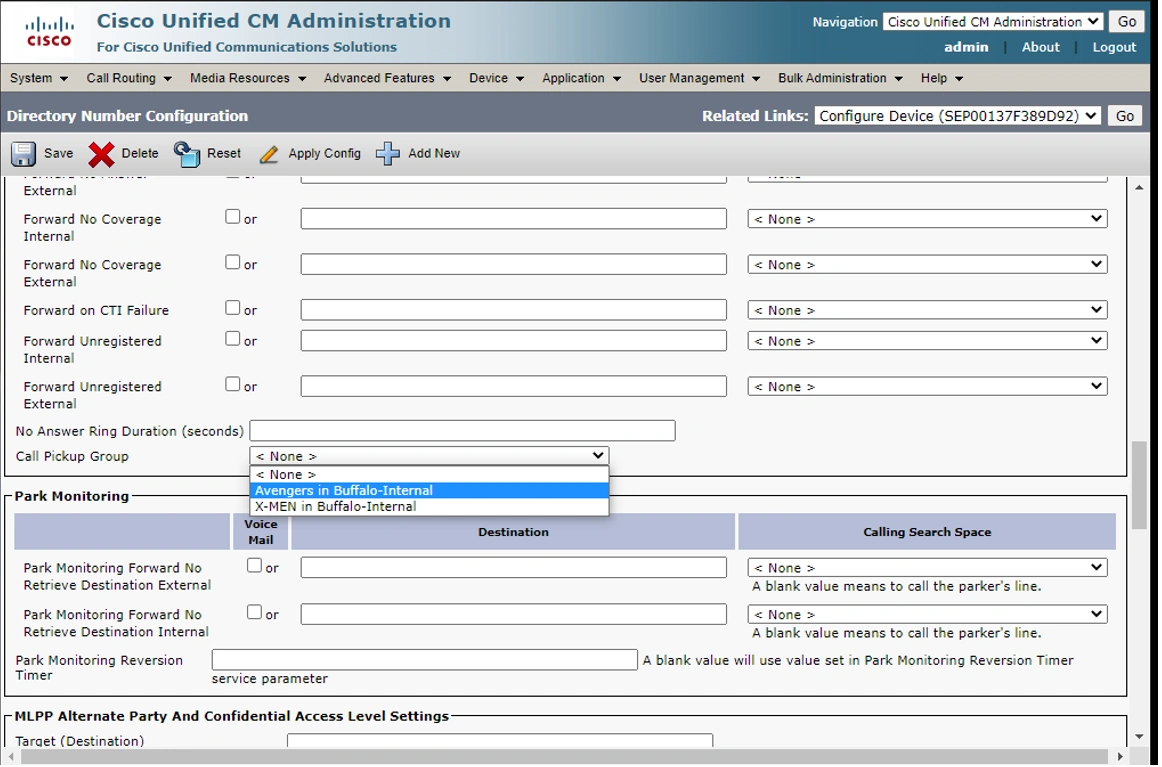Click the No Answer Ring Duration field
The height and width of the screenshot is (767, 1162).
point(462,431)
